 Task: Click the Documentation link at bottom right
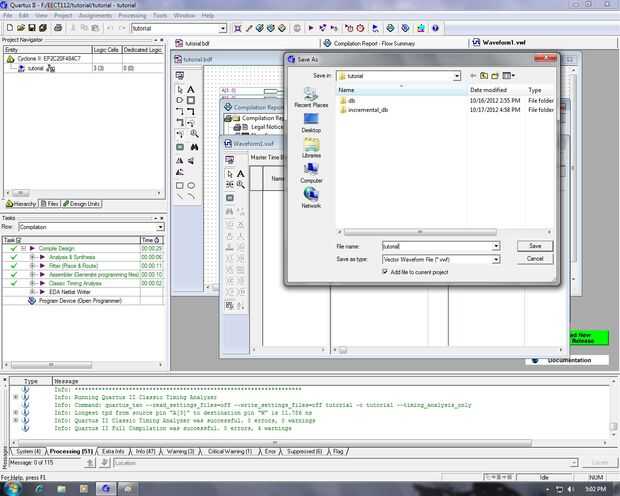(x=569, y=360)
